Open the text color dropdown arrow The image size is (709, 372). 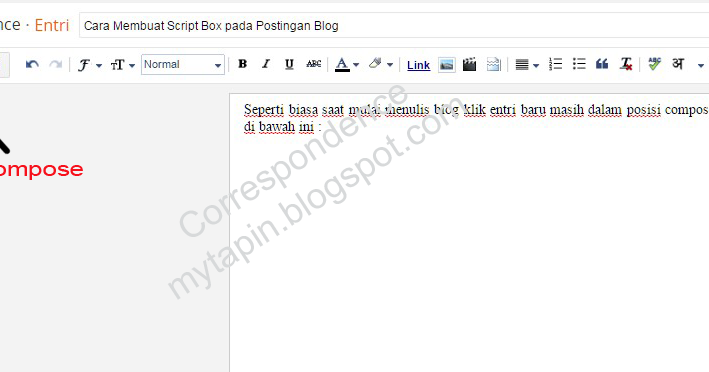356,65
